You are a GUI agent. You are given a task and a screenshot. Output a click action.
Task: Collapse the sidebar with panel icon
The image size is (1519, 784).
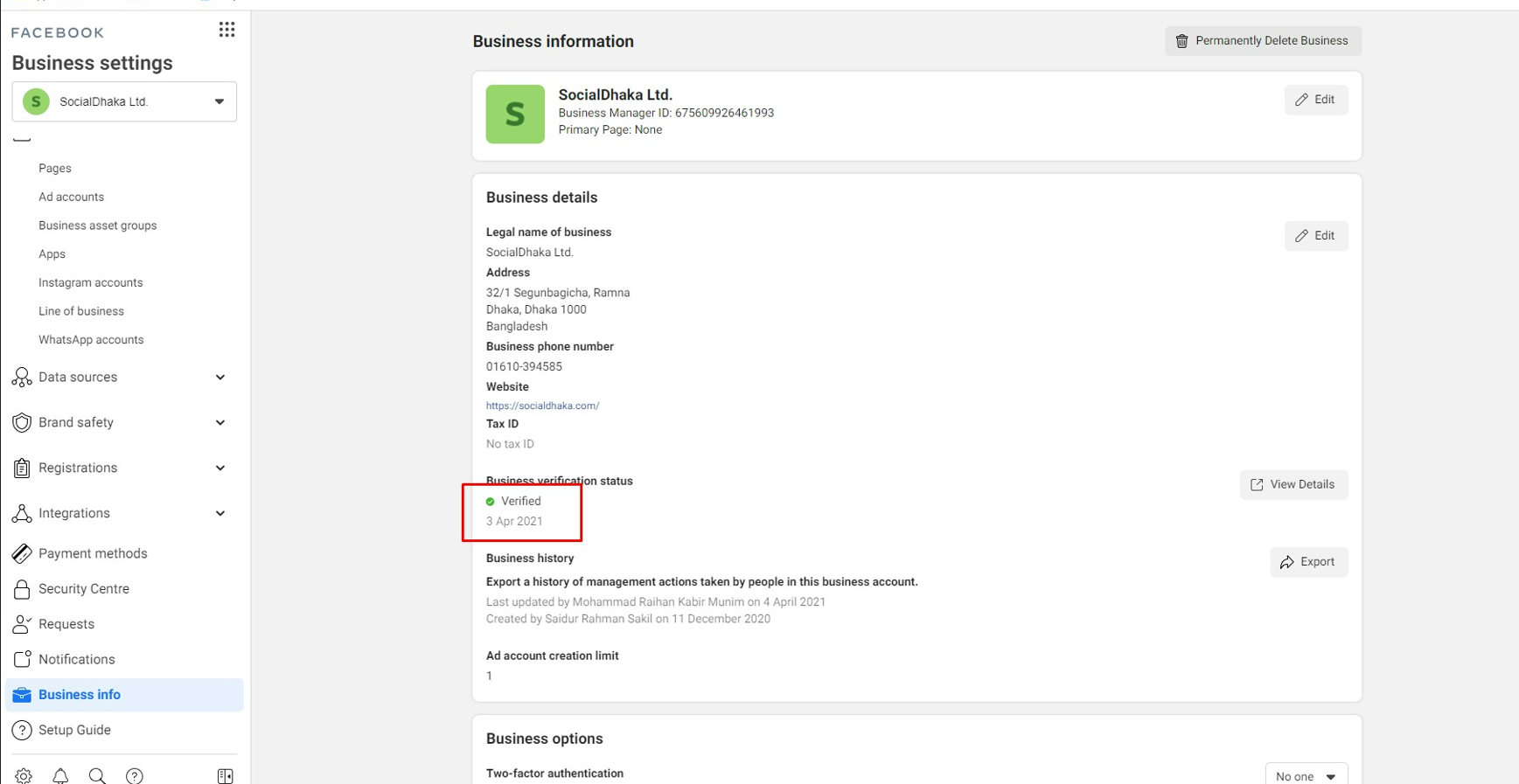click(x=225, y=775)
